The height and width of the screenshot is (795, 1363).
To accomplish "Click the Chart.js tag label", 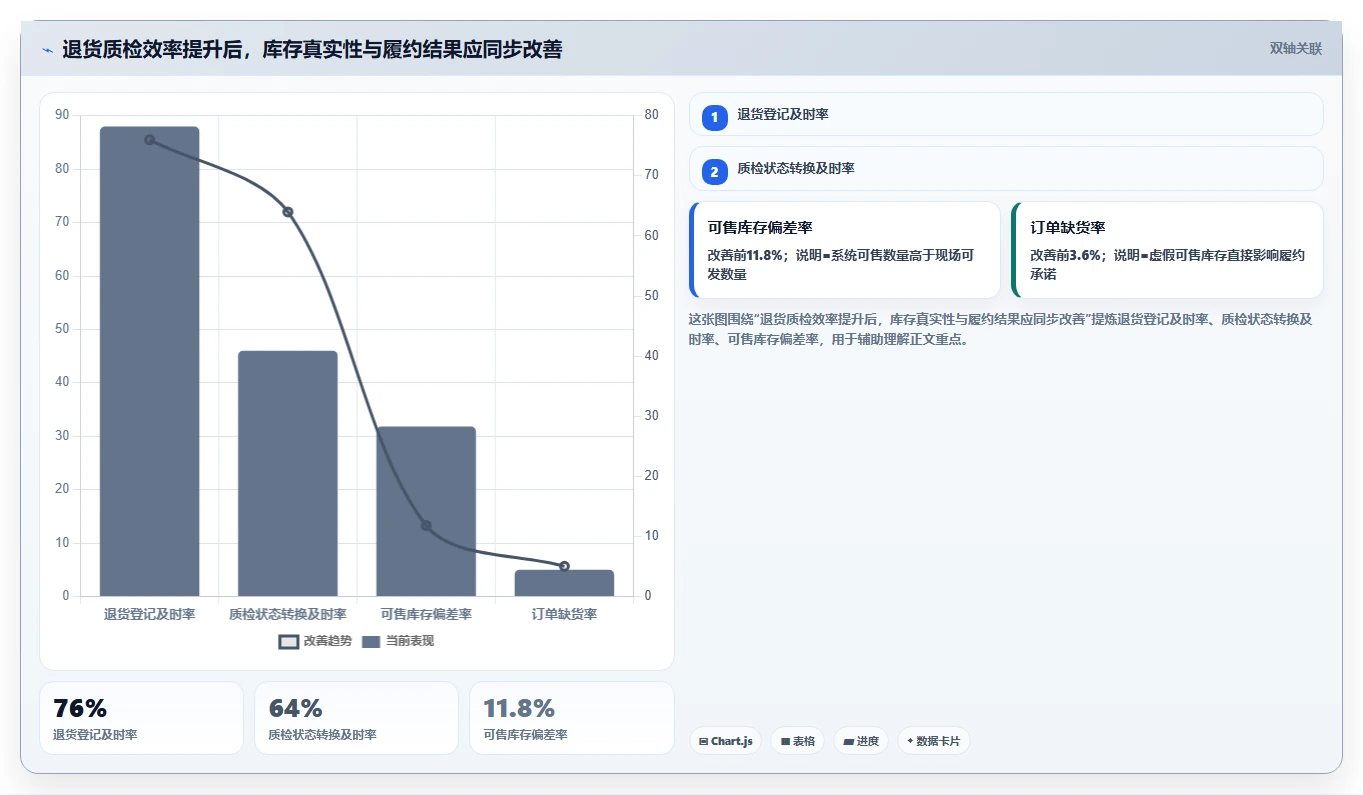I will click(732, 742).
